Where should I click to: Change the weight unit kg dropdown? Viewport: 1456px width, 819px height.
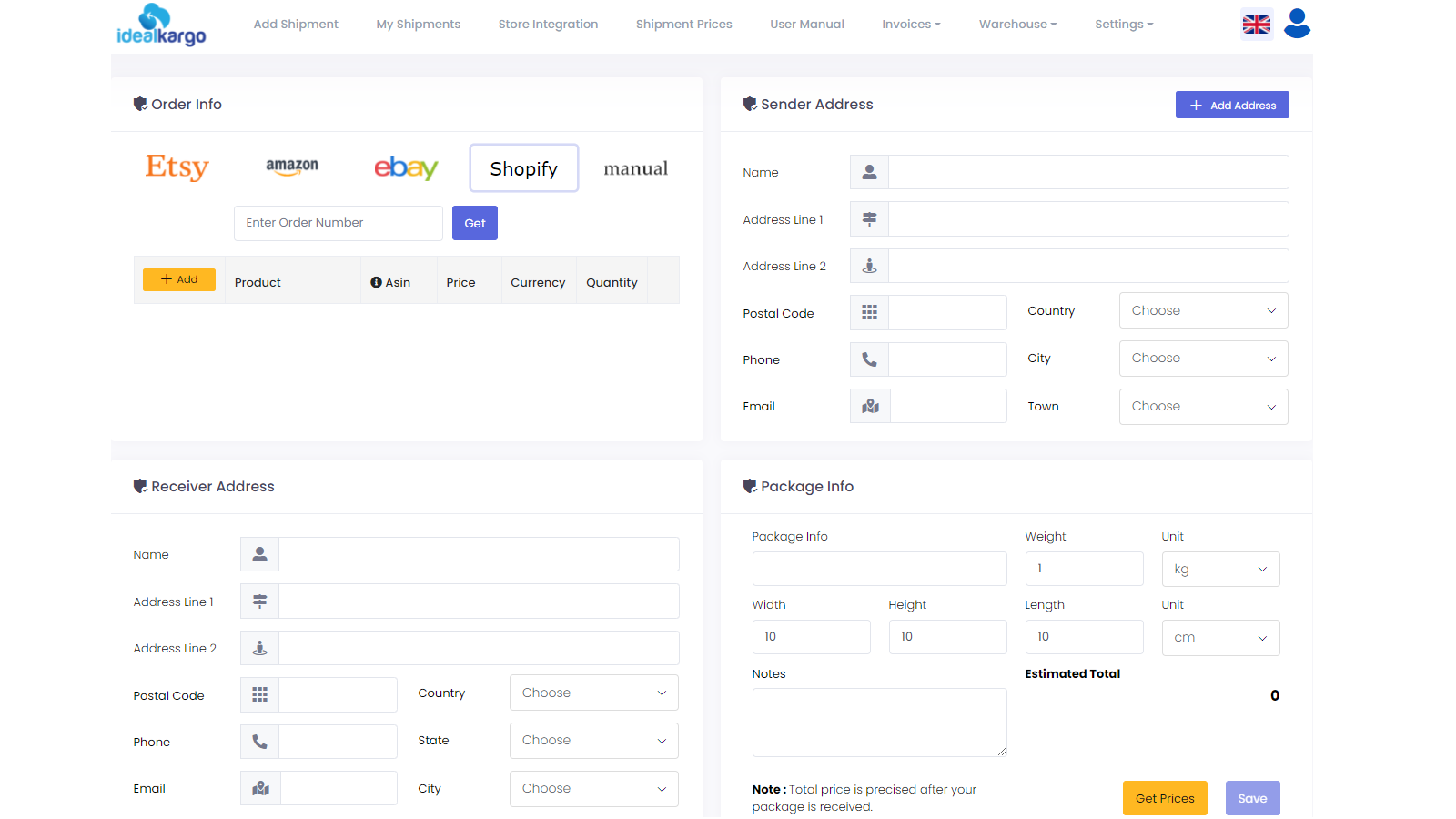click(x=1220, y=569)
